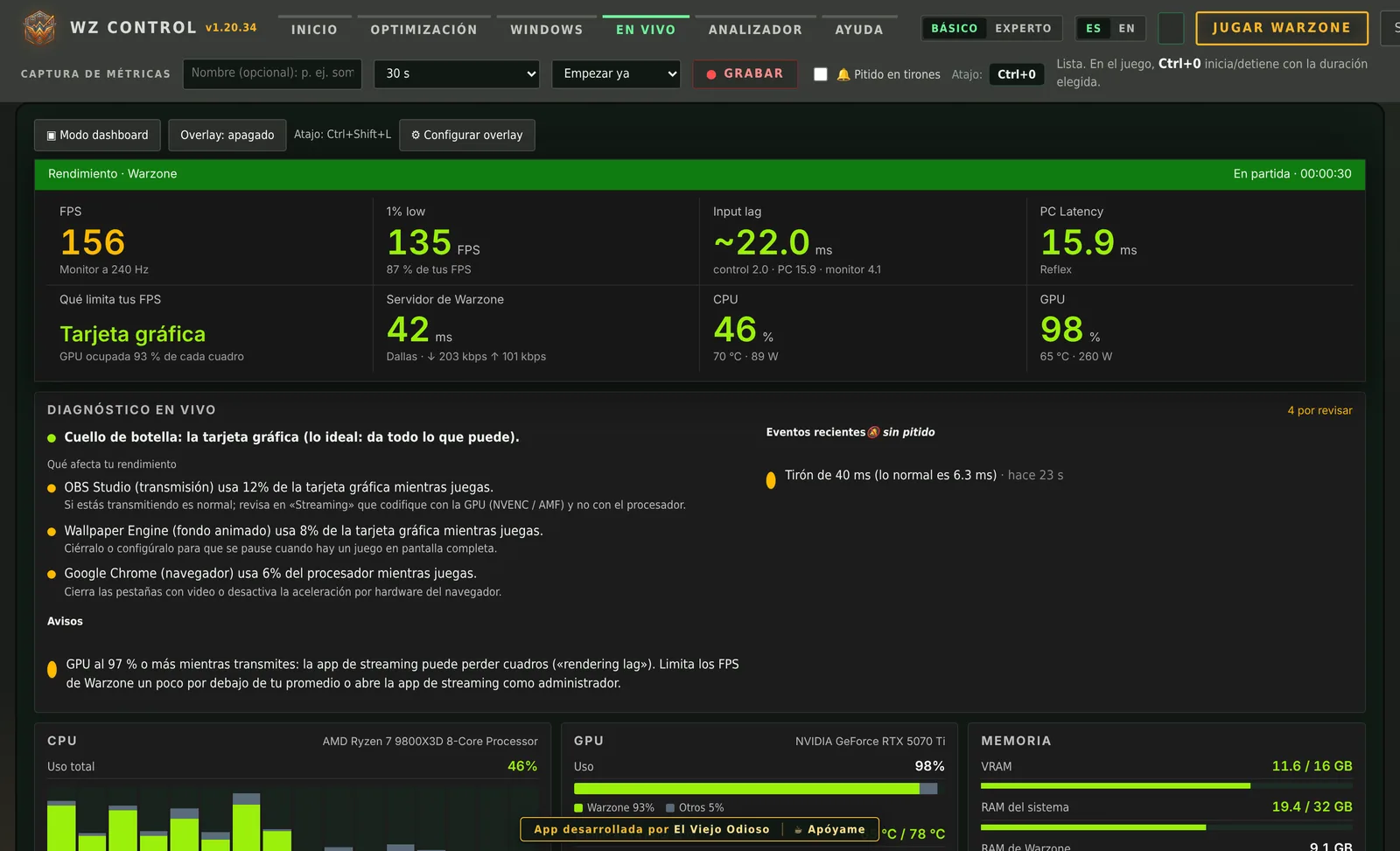Switch to EXPERTO mode

coord(1023,29)
